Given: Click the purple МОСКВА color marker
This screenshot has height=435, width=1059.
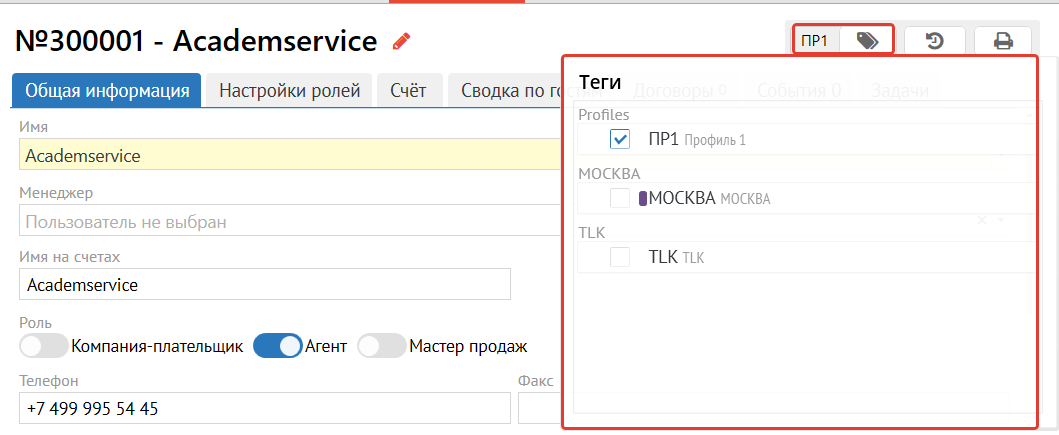Looking at the screenshot, I should pyautogui.click(x=643, y=198).
